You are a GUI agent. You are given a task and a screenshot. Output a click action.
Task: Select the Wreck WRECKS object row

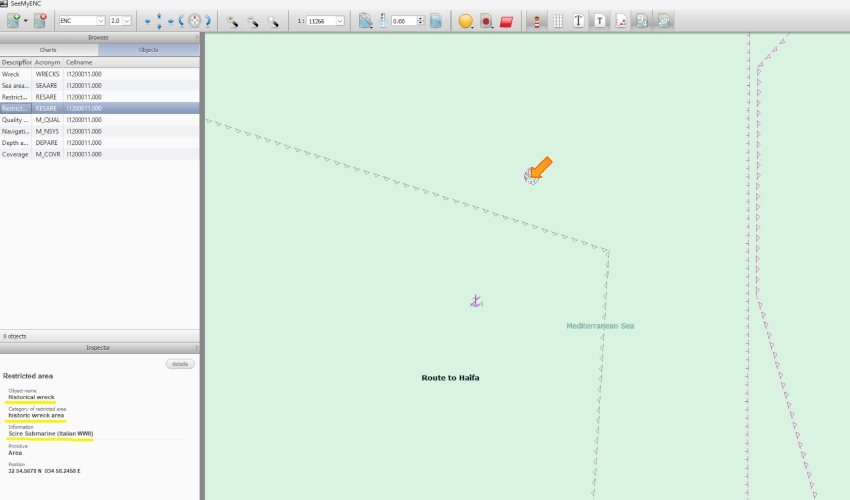(100, 74)
